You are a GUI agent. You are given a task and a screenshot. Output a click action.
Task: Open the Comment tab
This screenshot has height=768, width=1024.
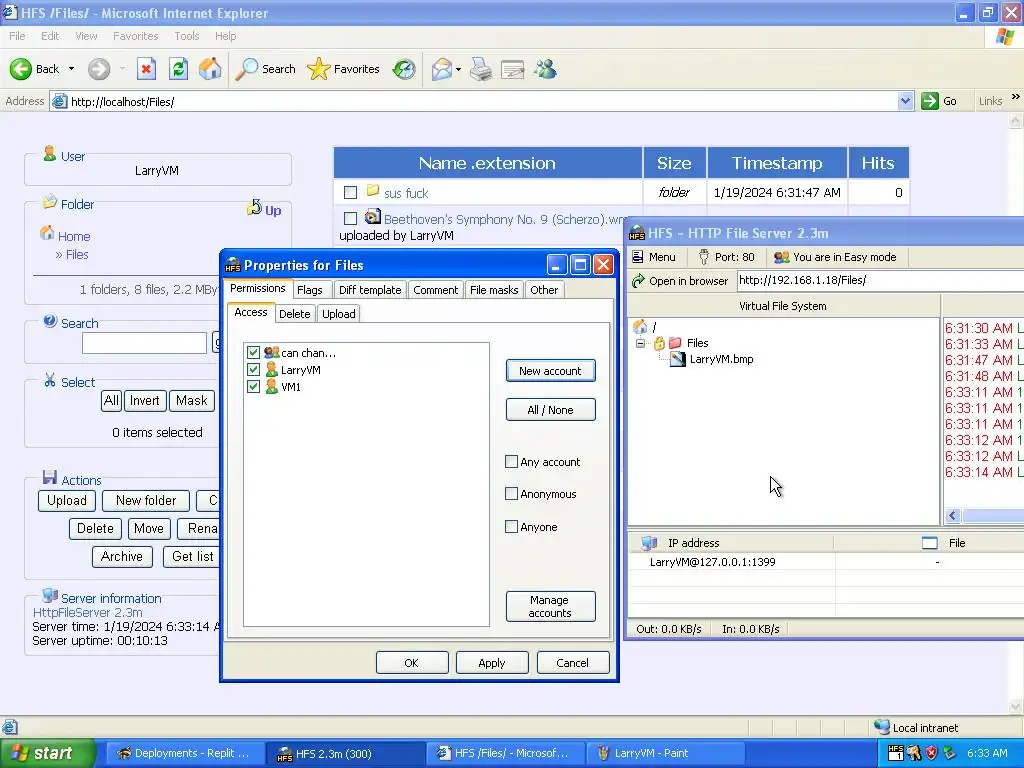tap(436, 290)
